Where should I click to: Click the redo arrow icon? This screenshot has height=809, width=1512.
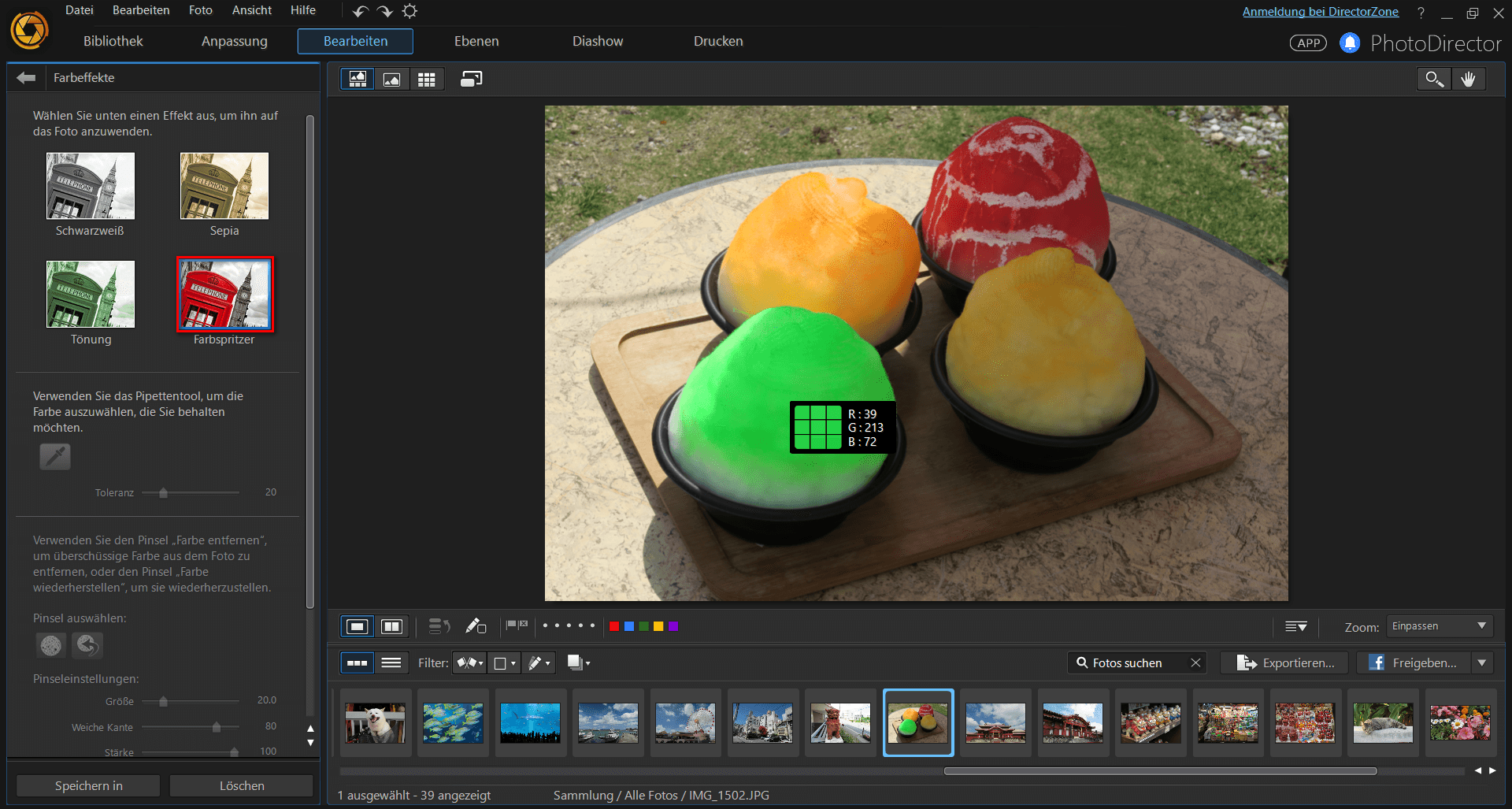[x=385, y=11]
